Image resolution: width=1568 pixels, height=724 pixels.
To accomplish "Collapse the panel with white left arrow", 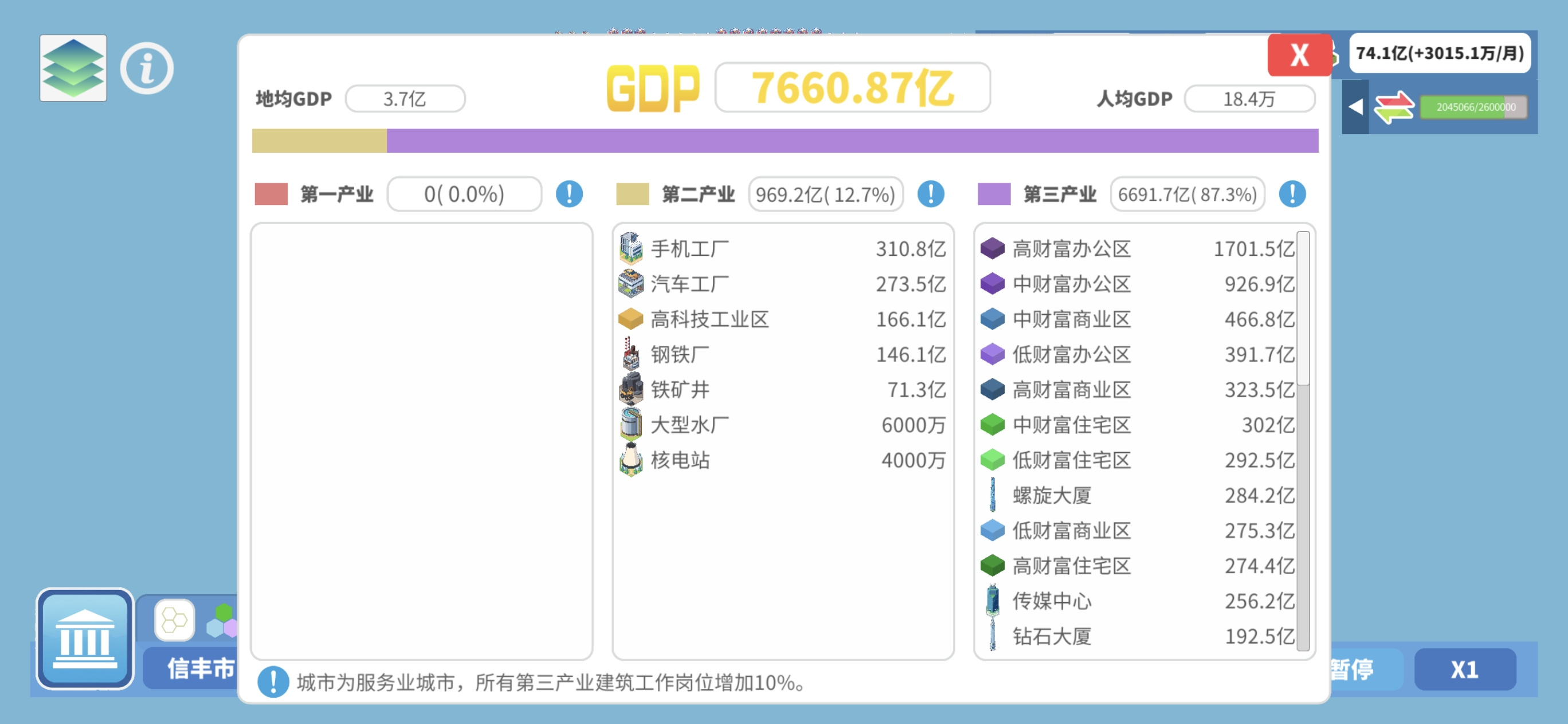I will [1355, 107].
